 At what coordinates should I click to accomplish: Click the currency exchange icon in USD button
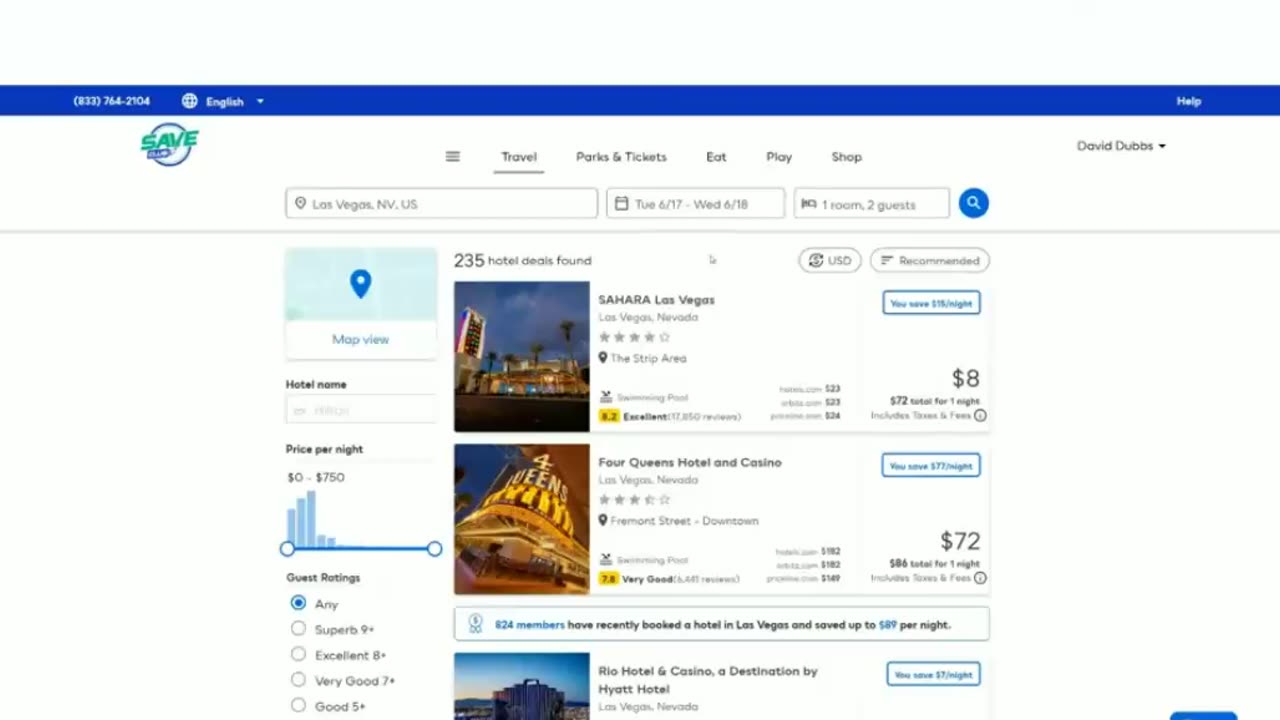click(x=816, y=260)
